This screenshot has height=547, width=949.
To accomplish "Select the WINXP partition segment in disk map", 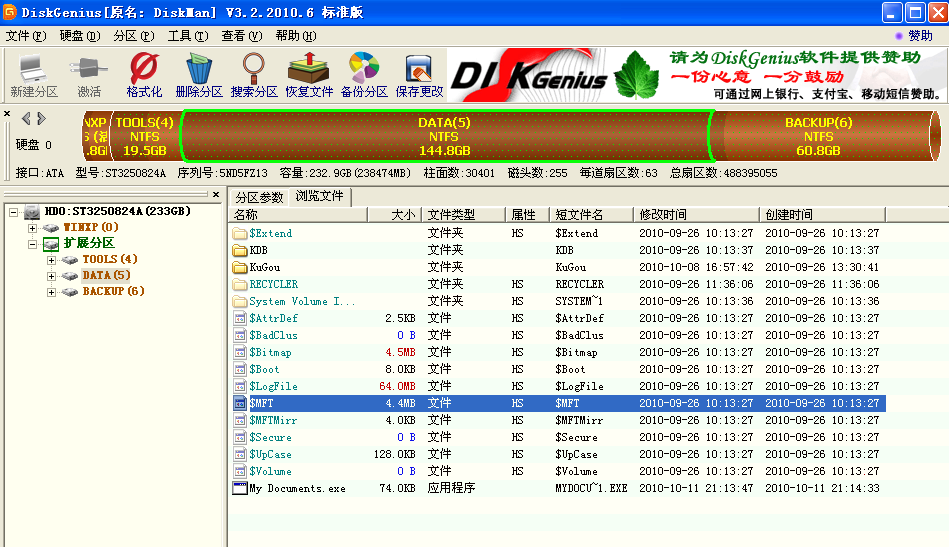I will (x=96, y=136).
